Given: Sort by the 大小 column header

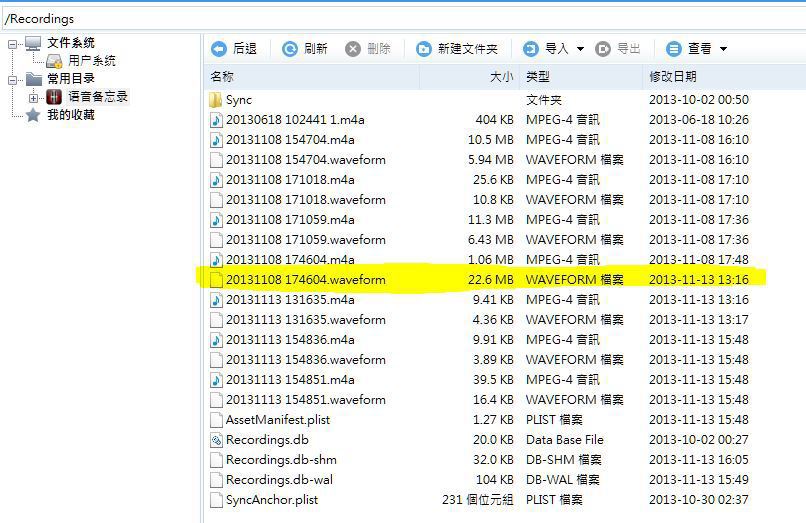Looking at the screenshot, I should pos(469,77).
